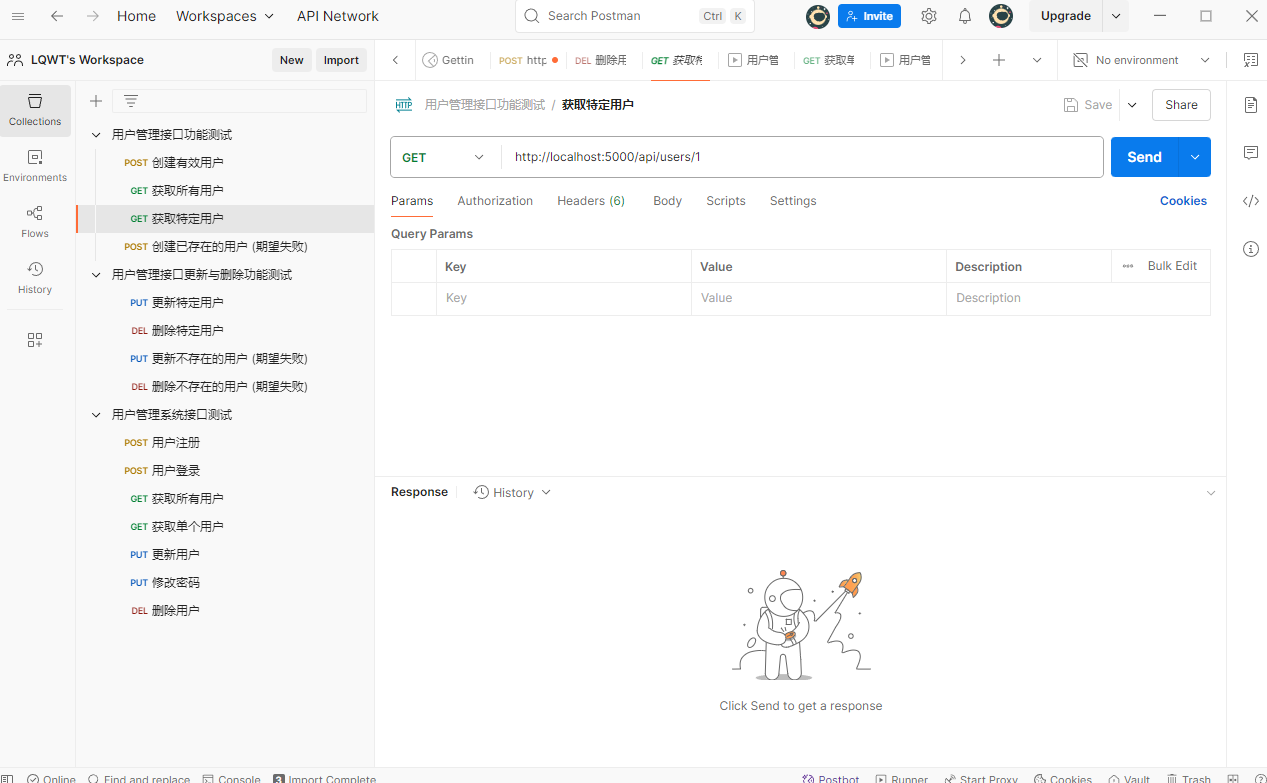Open the No environment selector
The width and height of the screenshot is (1267, 783).
coord(1140,59)
